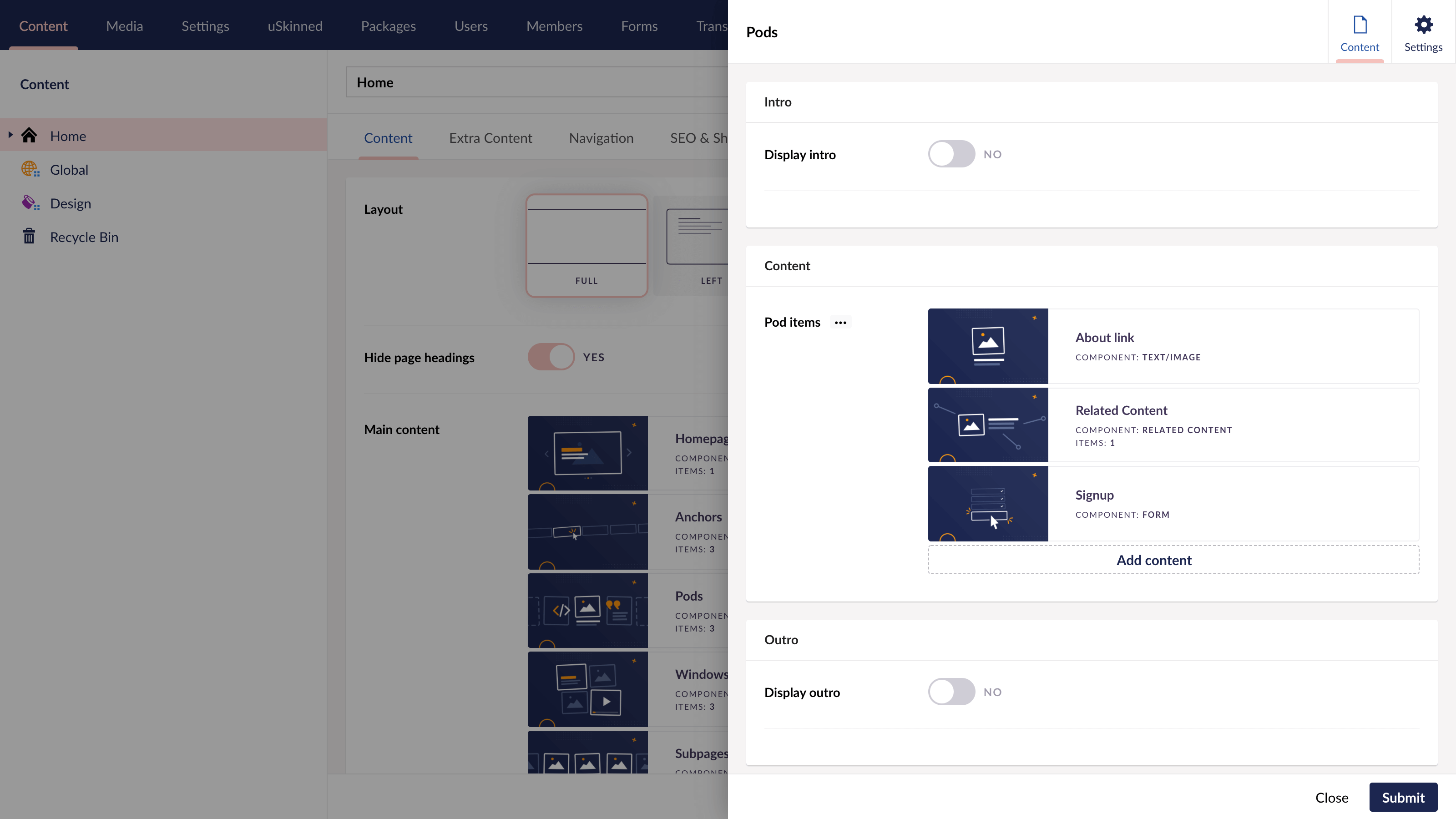The height and width of the screenshot is (819, 1456).
Task: Enable the Display outro toggle
Action: click(x=951, y=692)
